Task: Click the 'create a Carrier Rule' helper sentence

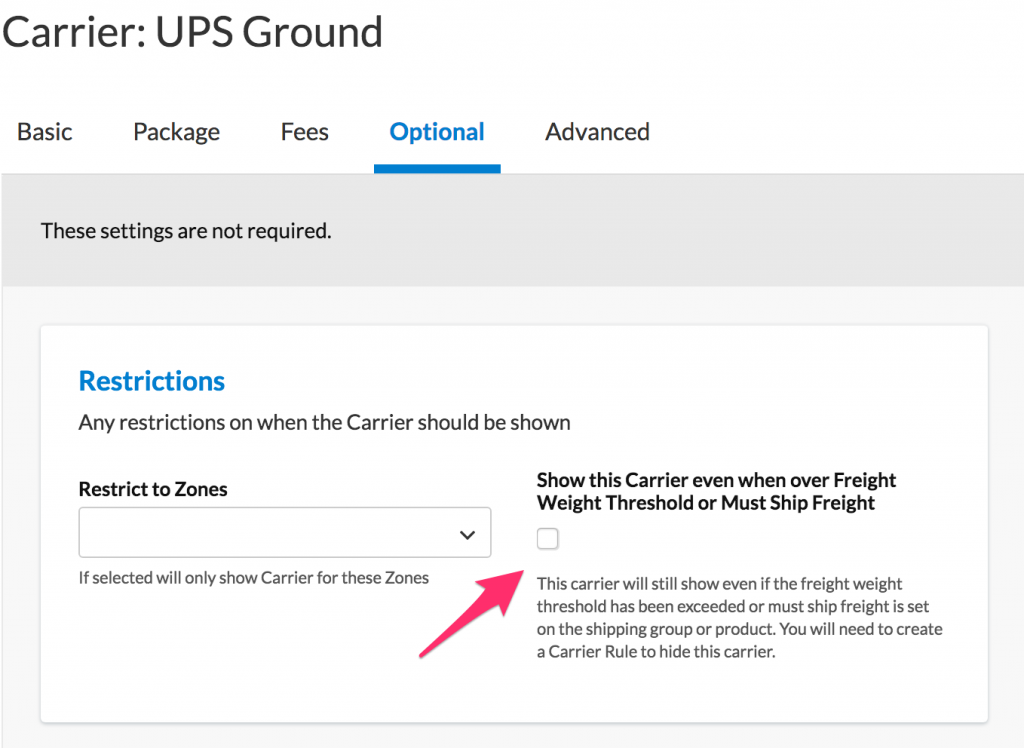Action: 740,642
